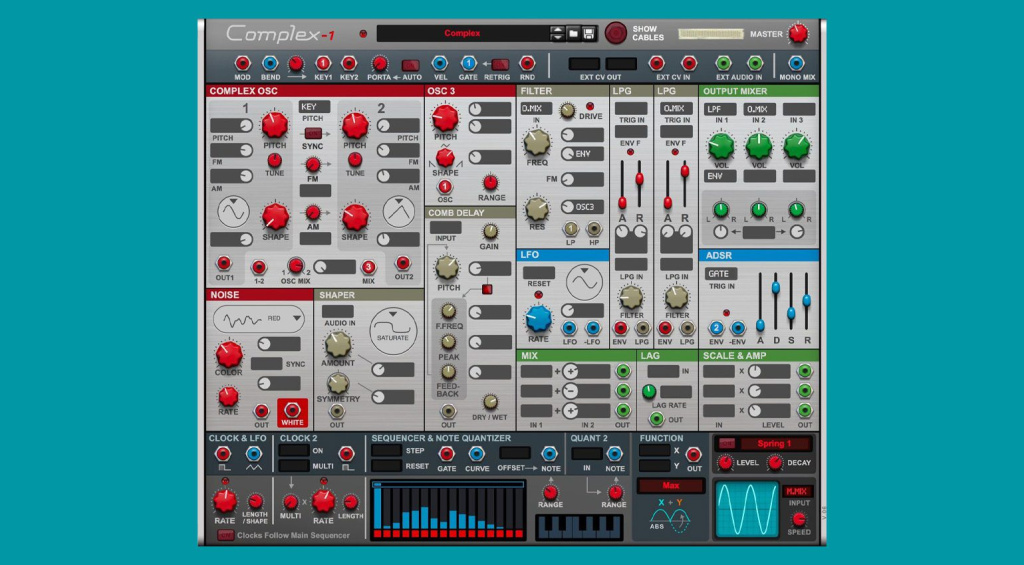Click the GATE output jack in top row
The width and height of the screenshot is (1024, 565).
[x=468, y=63]
